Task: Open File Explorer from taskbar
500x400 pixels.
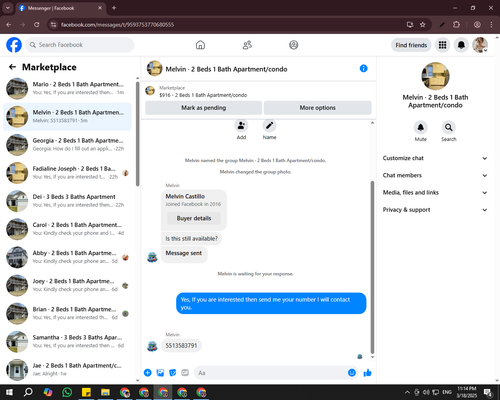Action: coord(105,392)
